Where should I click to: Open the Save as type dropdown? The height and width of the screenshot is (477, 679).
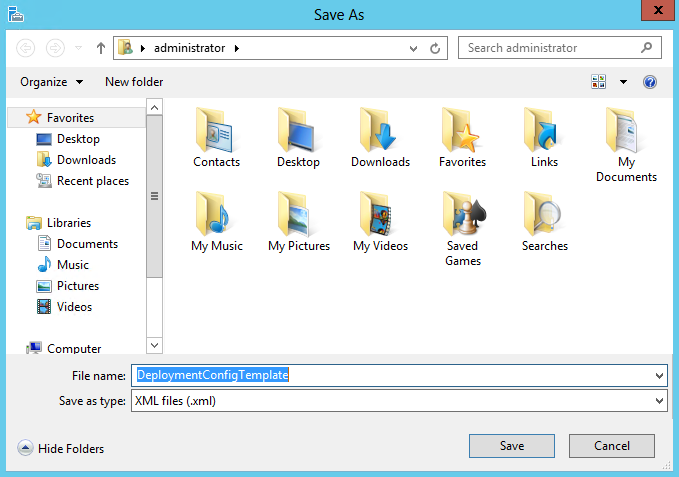point(659,401)
